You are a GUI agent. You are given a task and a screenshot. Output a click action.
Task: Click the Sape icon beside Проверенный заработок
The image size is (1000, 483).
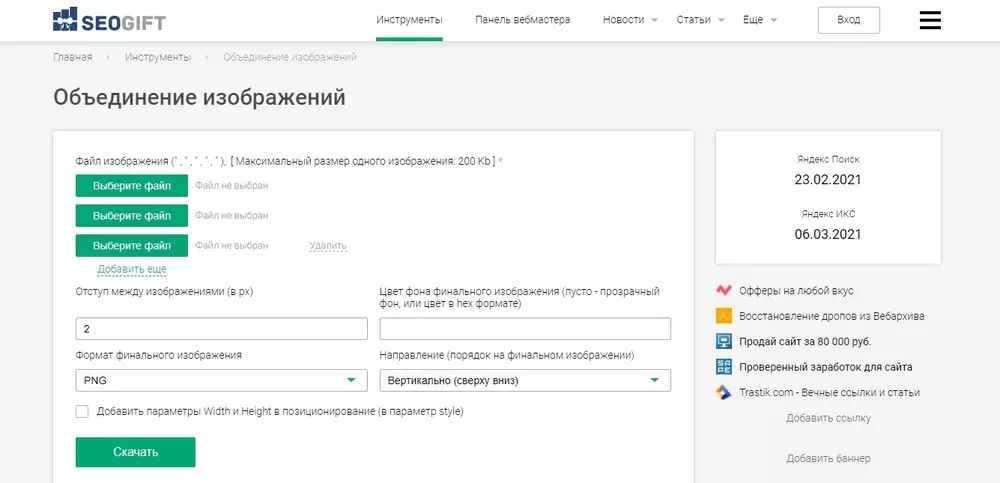tap(723, 367)
